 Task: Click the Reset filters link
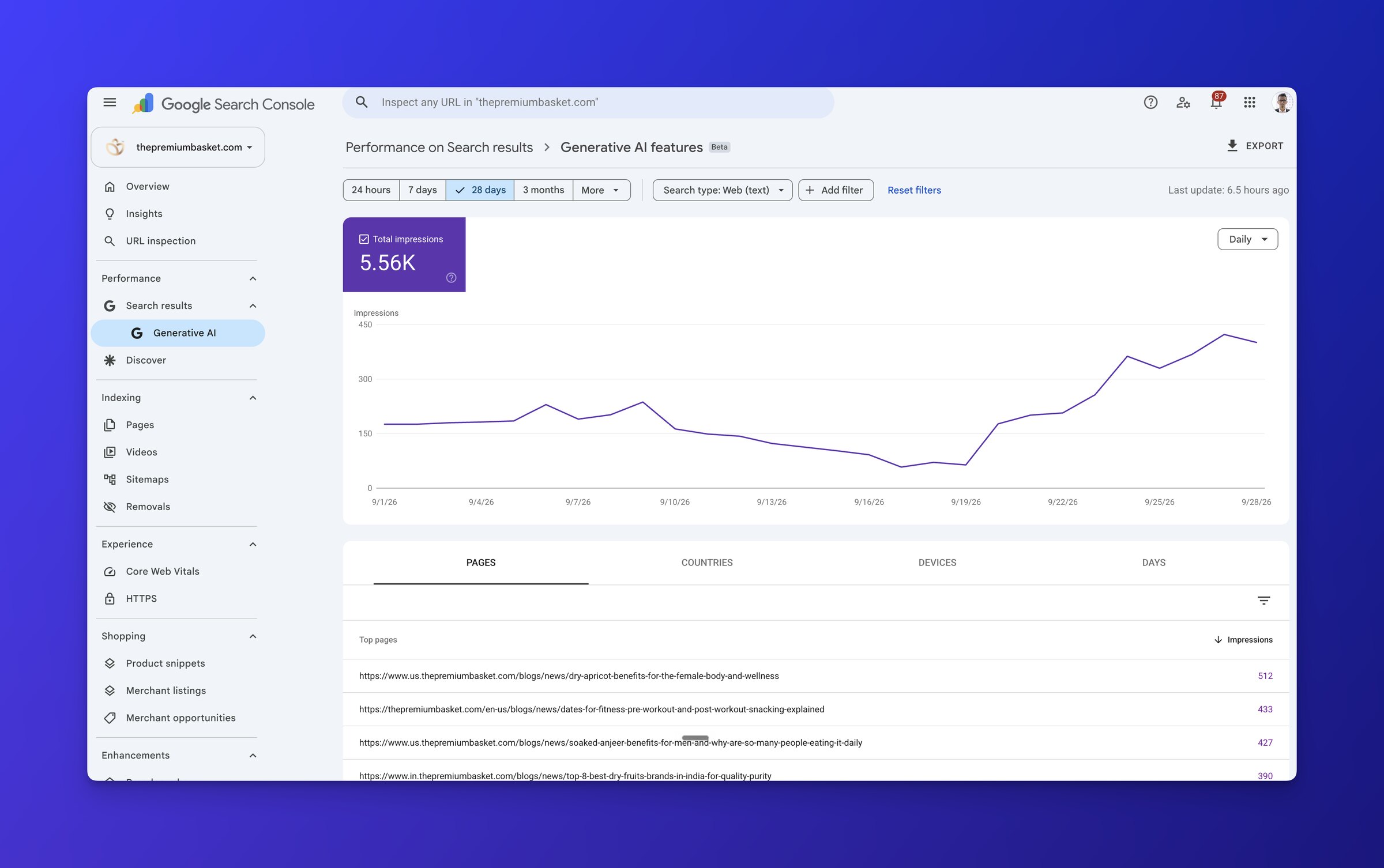(914, 190)
